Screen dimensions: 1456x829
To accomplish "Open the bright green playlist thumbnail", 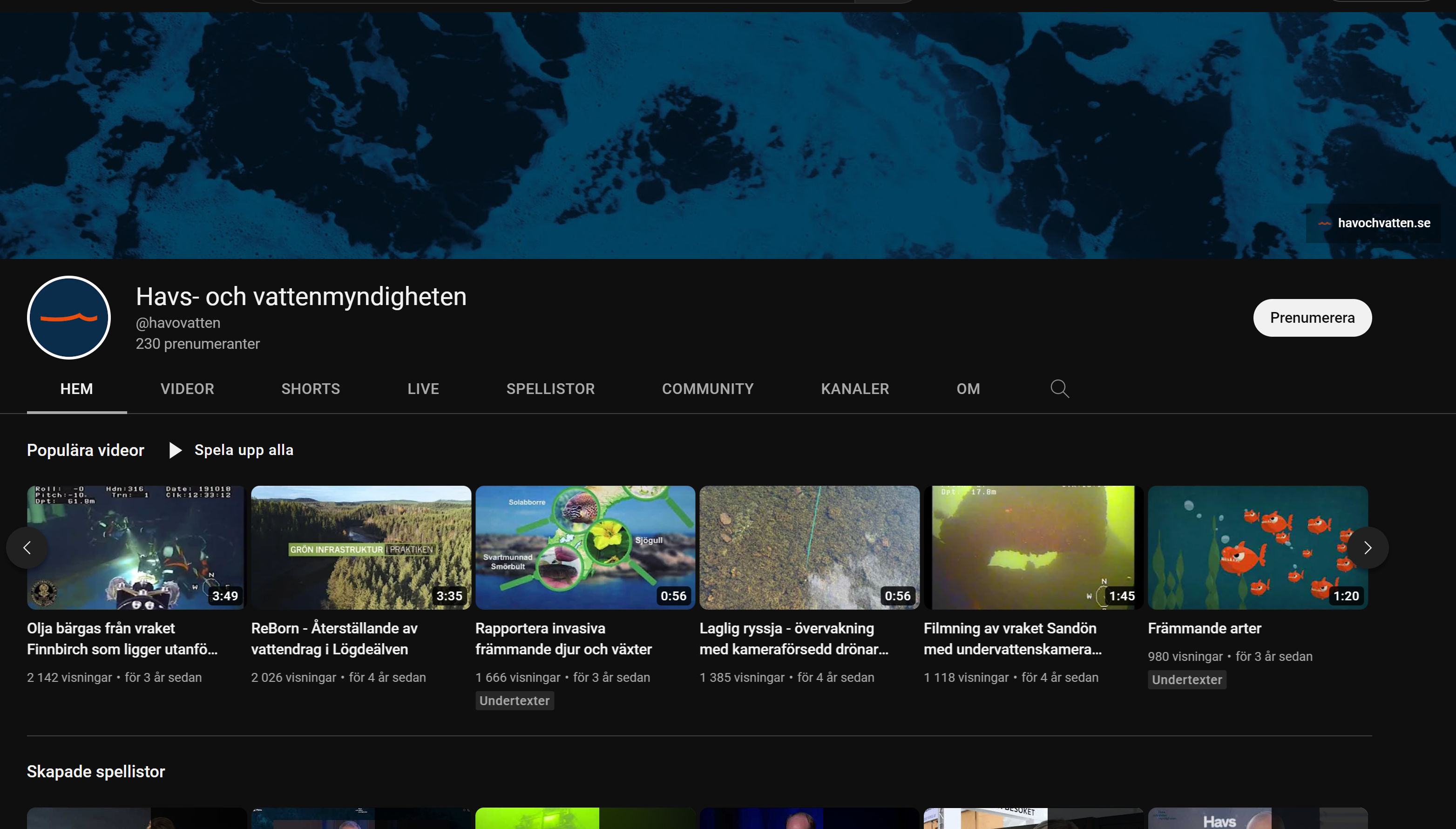I will point(585,818).
